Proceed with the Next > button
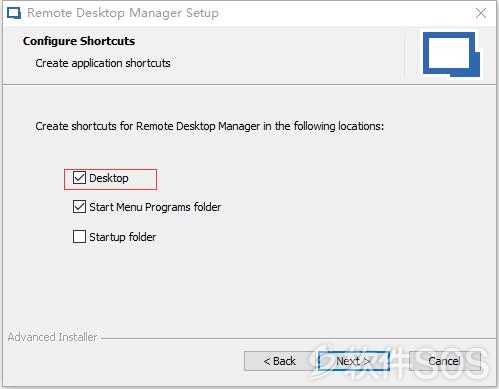499x389 pixels. click(x=354, y=361)
